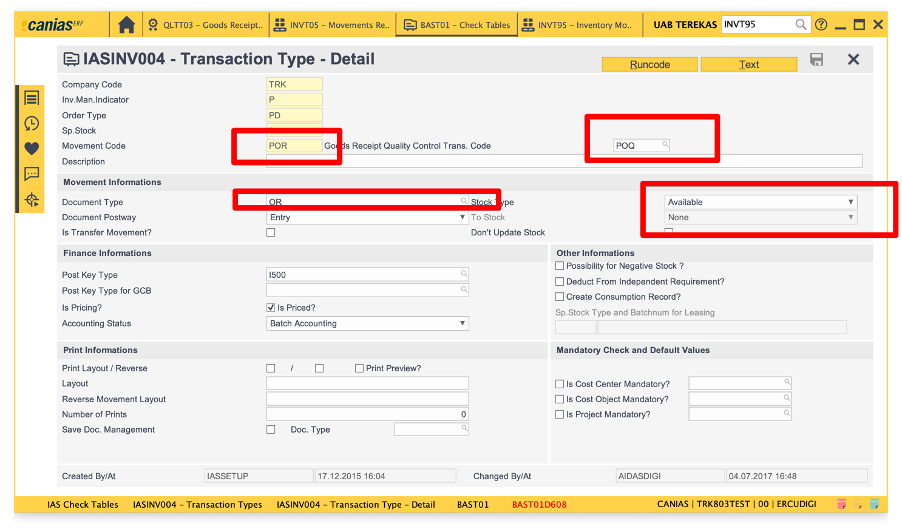Click the Text button
Screen dimensions: 902x530
[748, 64]
